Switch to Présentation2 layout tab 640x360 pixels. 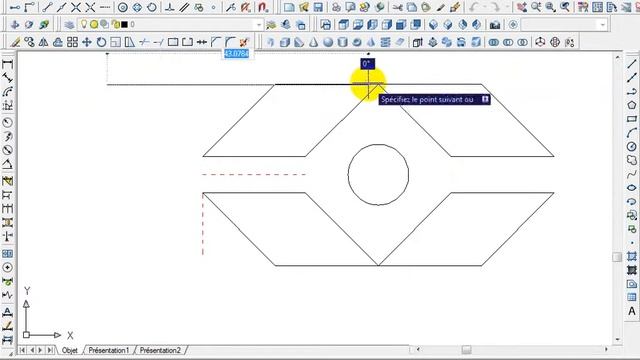(x=160, y=350)
